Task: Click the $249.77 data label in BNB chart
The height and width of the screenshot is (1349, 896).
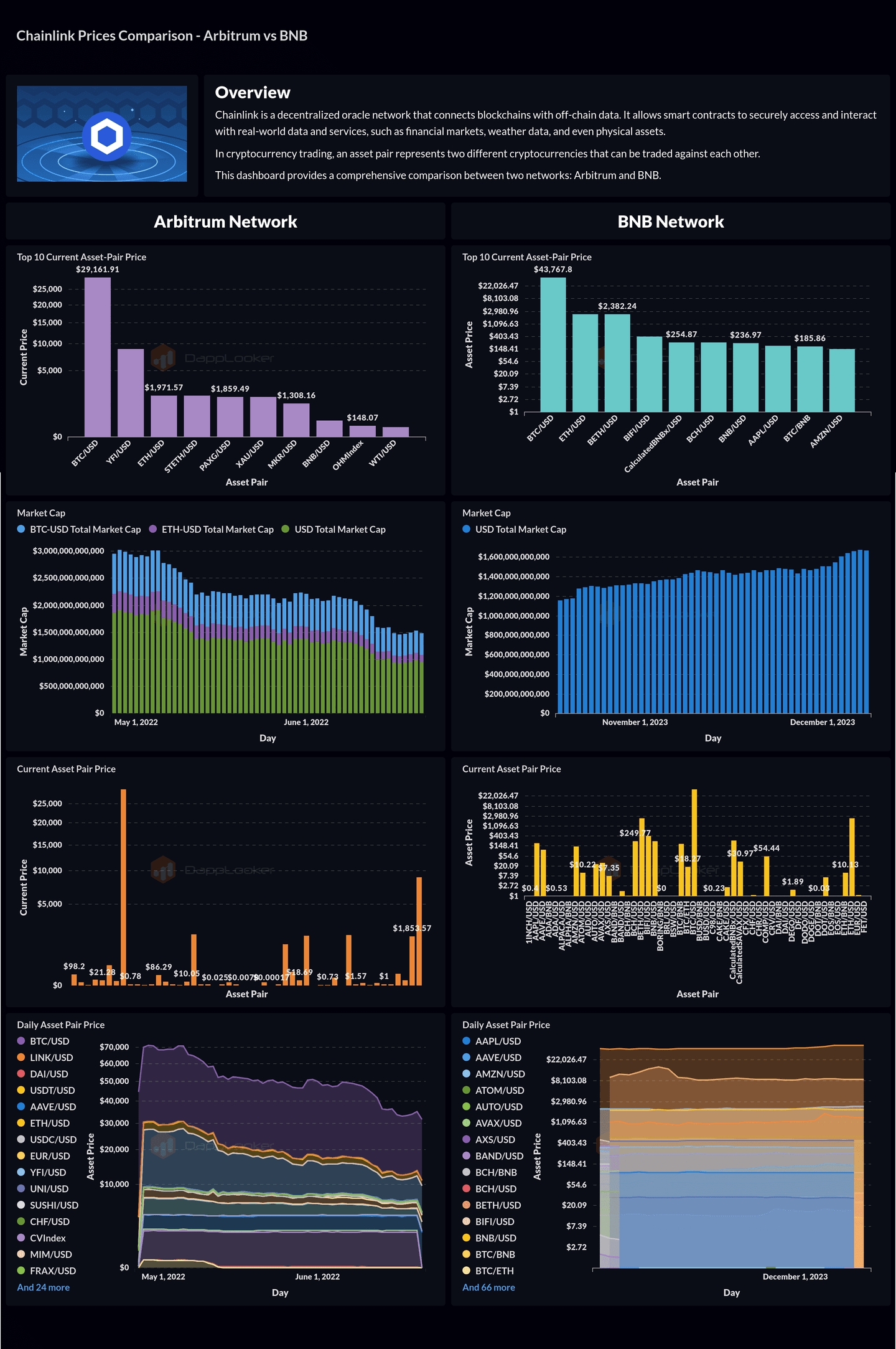Action: [x=635, y=833]
